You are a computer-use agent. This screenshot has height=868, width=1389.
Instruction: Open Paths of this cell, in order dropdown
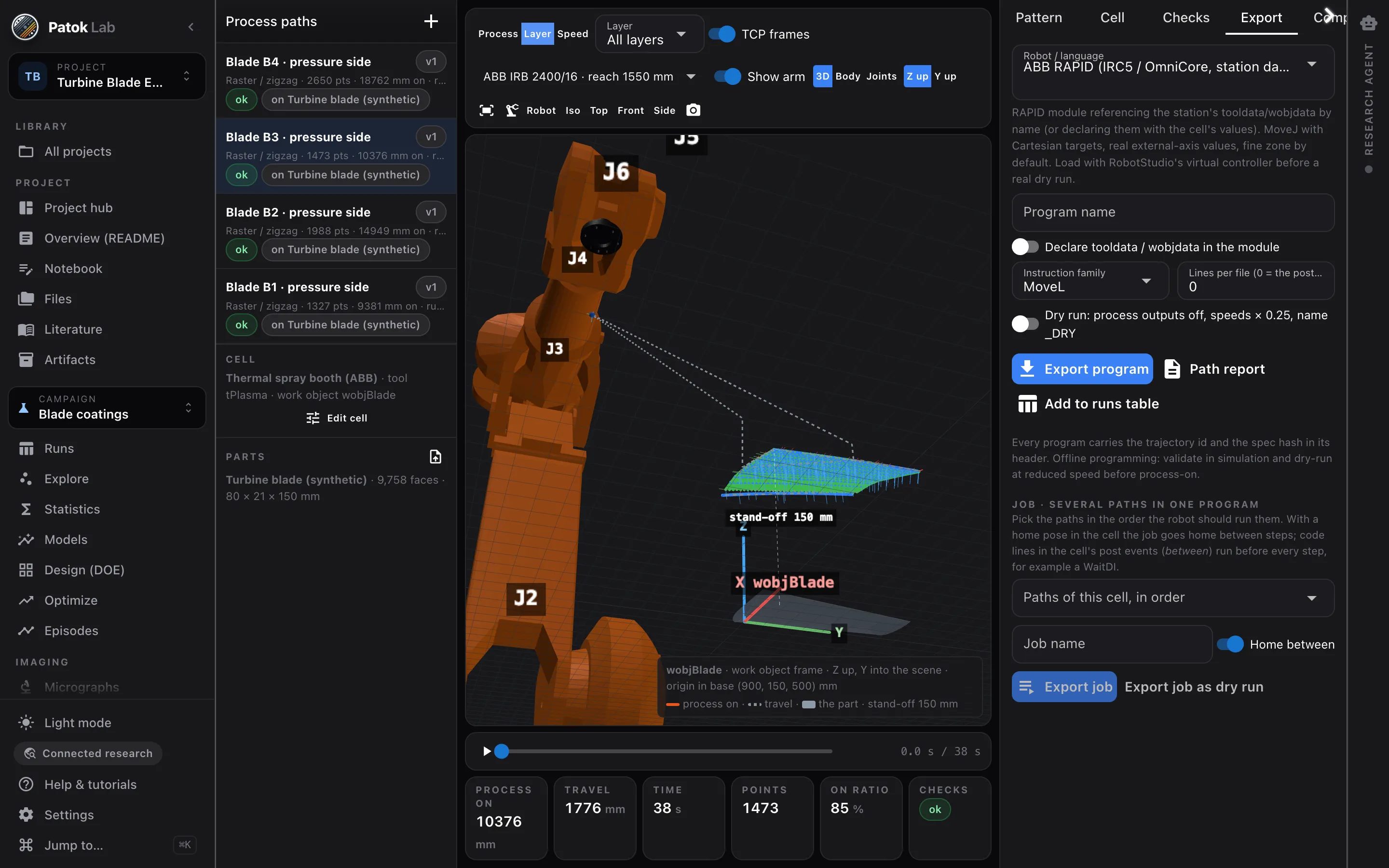coord(1172,597)
